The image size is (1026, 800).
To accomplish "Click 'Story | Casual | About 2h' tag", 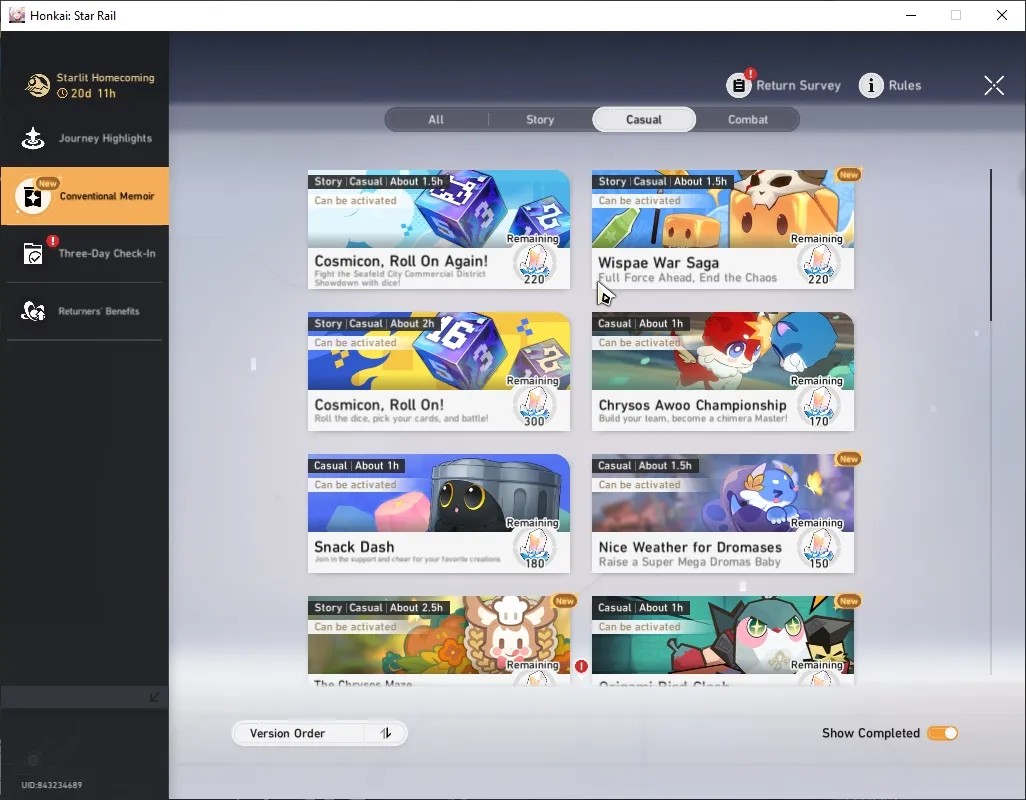I will coord(374,324).
